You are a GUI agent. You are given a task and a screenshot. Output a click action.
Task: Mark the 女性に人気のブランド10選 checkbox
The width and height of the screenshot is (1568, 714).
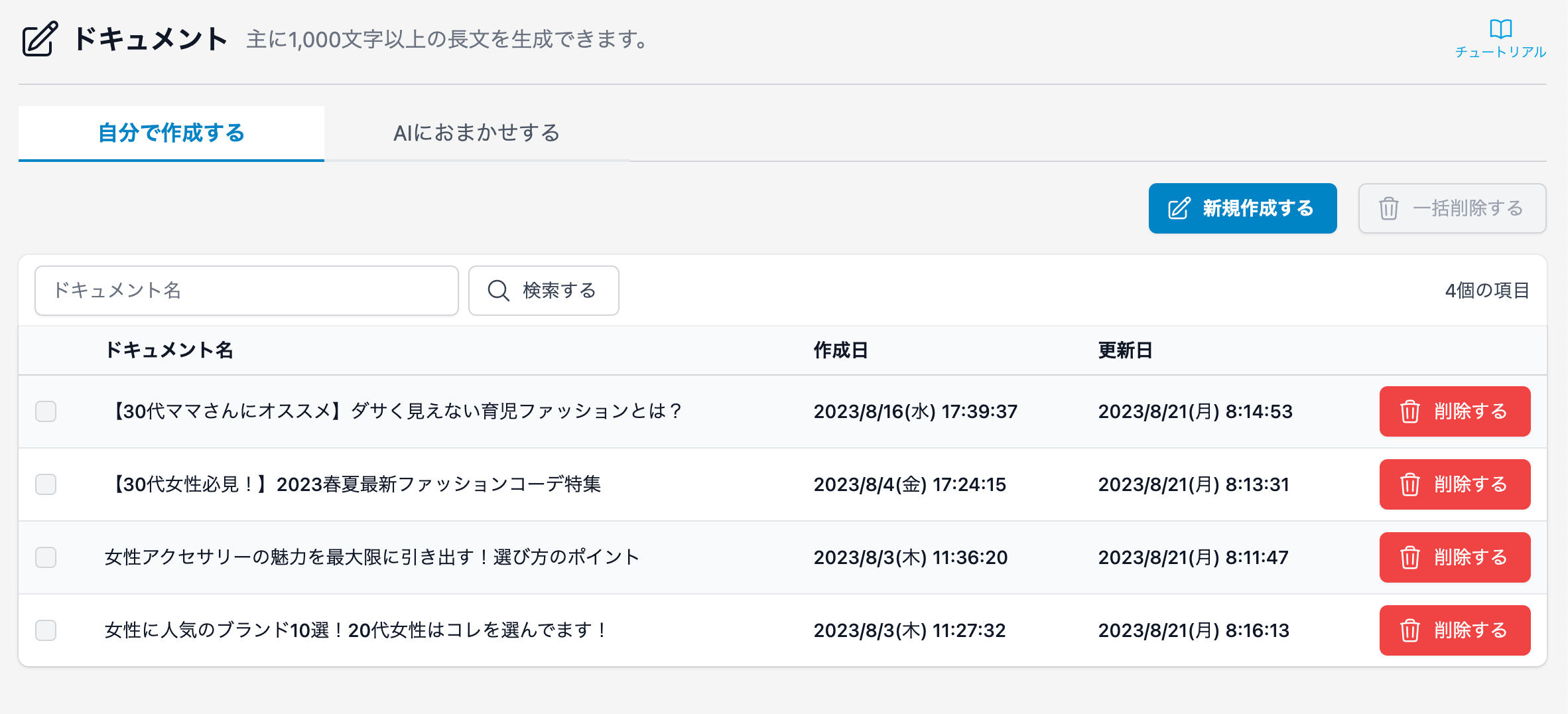(x=46, y=630)
